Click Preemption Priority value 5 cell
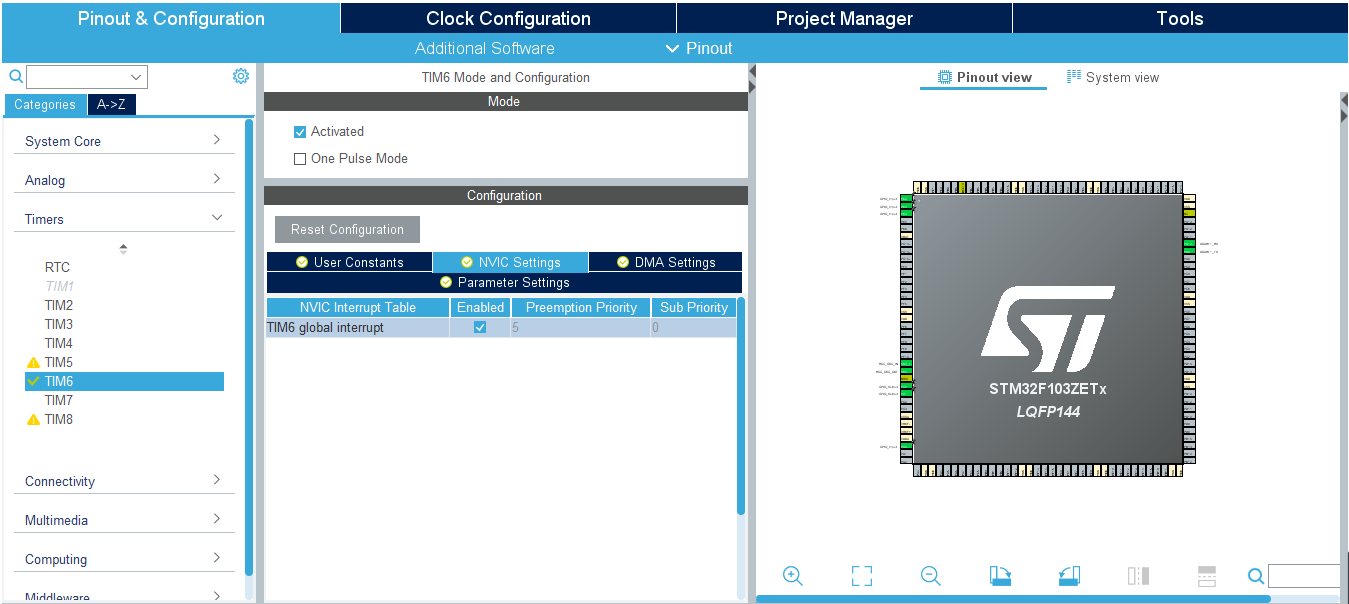 tap(580, 327)
